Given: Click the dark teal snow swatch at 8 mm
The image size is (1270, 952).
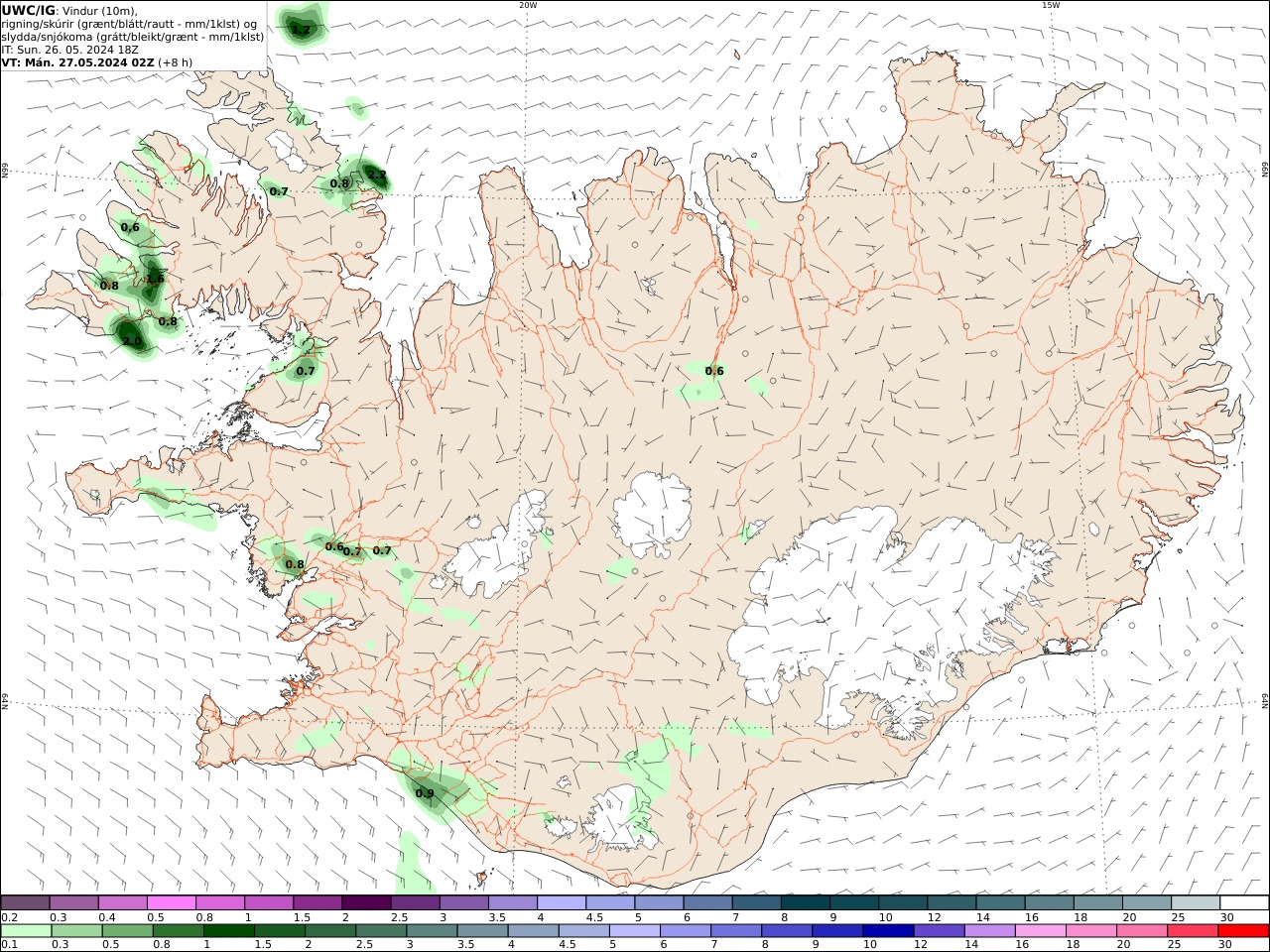Looking at the screenshot, I should [805, 903].
